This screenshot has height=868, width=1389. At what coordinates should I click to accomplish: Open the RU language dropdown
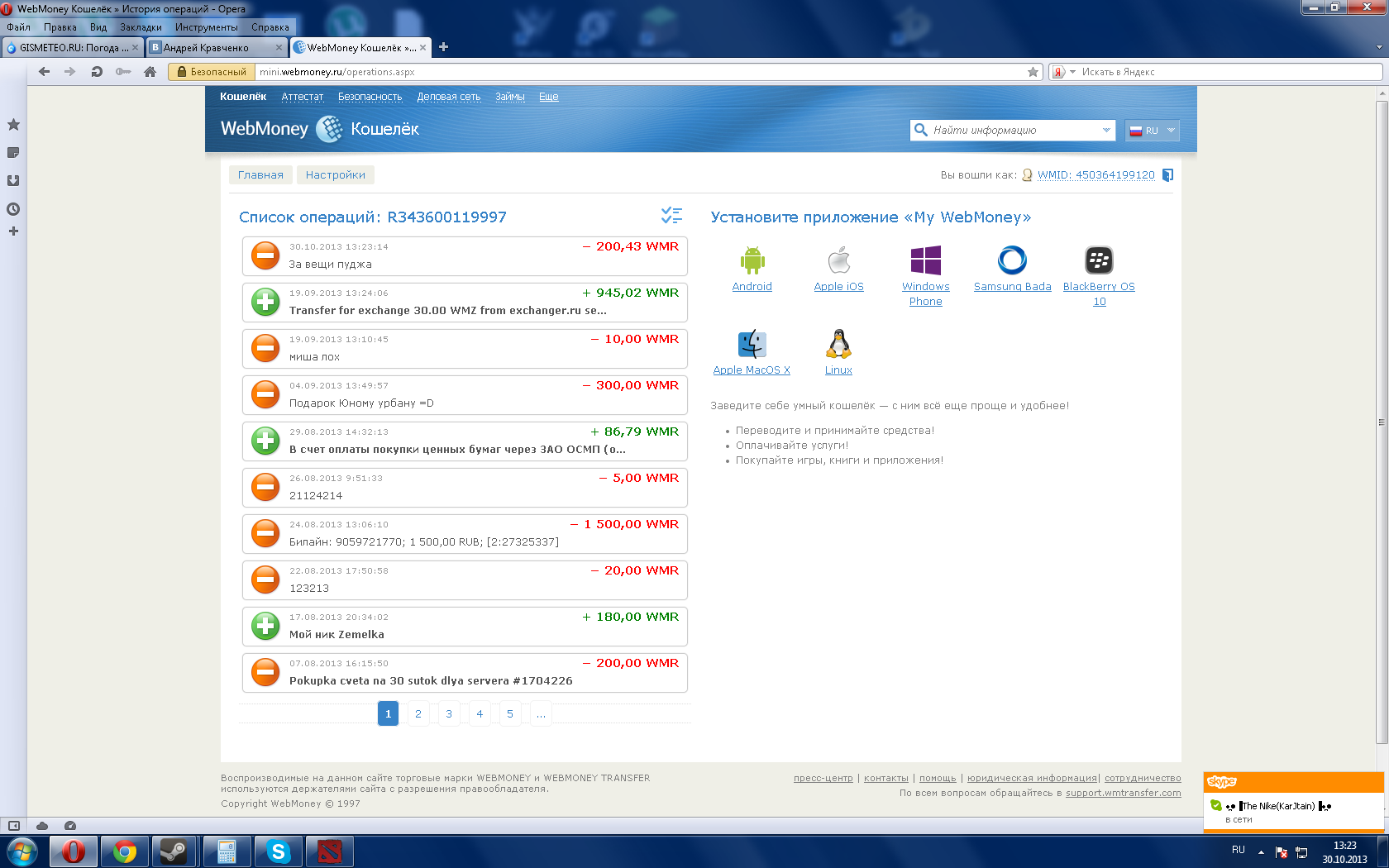(1152, 131)
